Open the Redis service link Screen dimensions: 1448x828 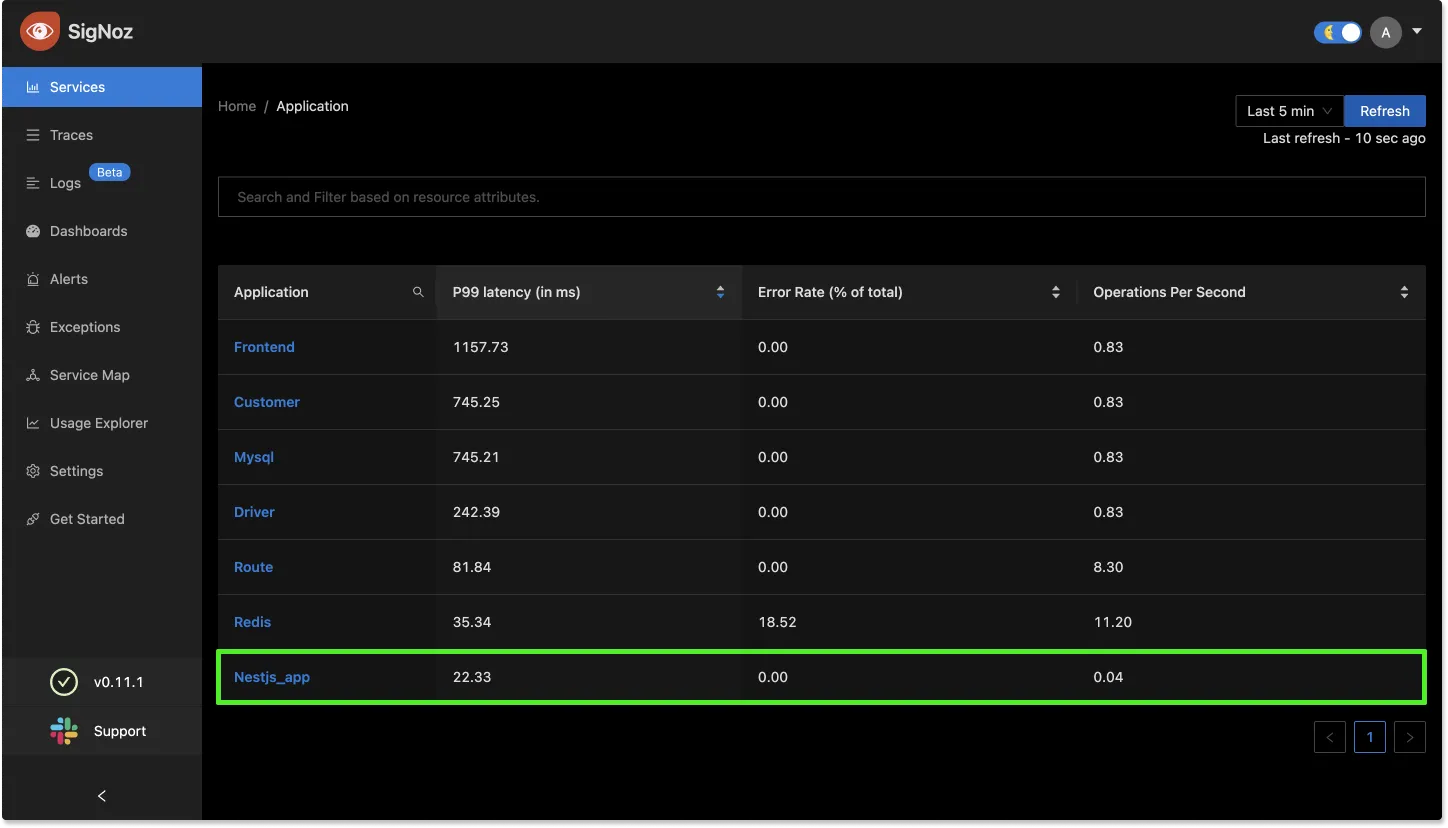tap(252, 622)
